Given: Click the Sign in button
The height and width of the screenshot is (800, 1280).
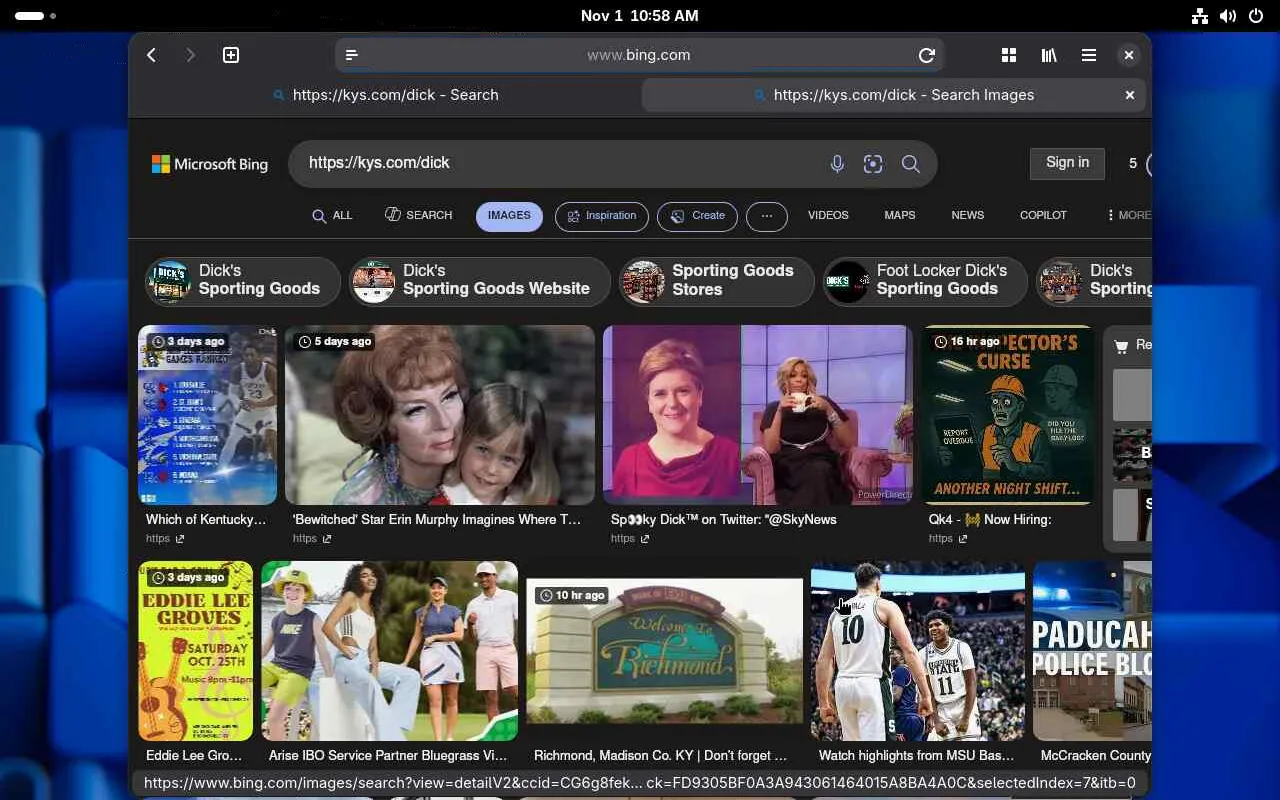Looking at the screenshot, I should (x=1067, y=163).
